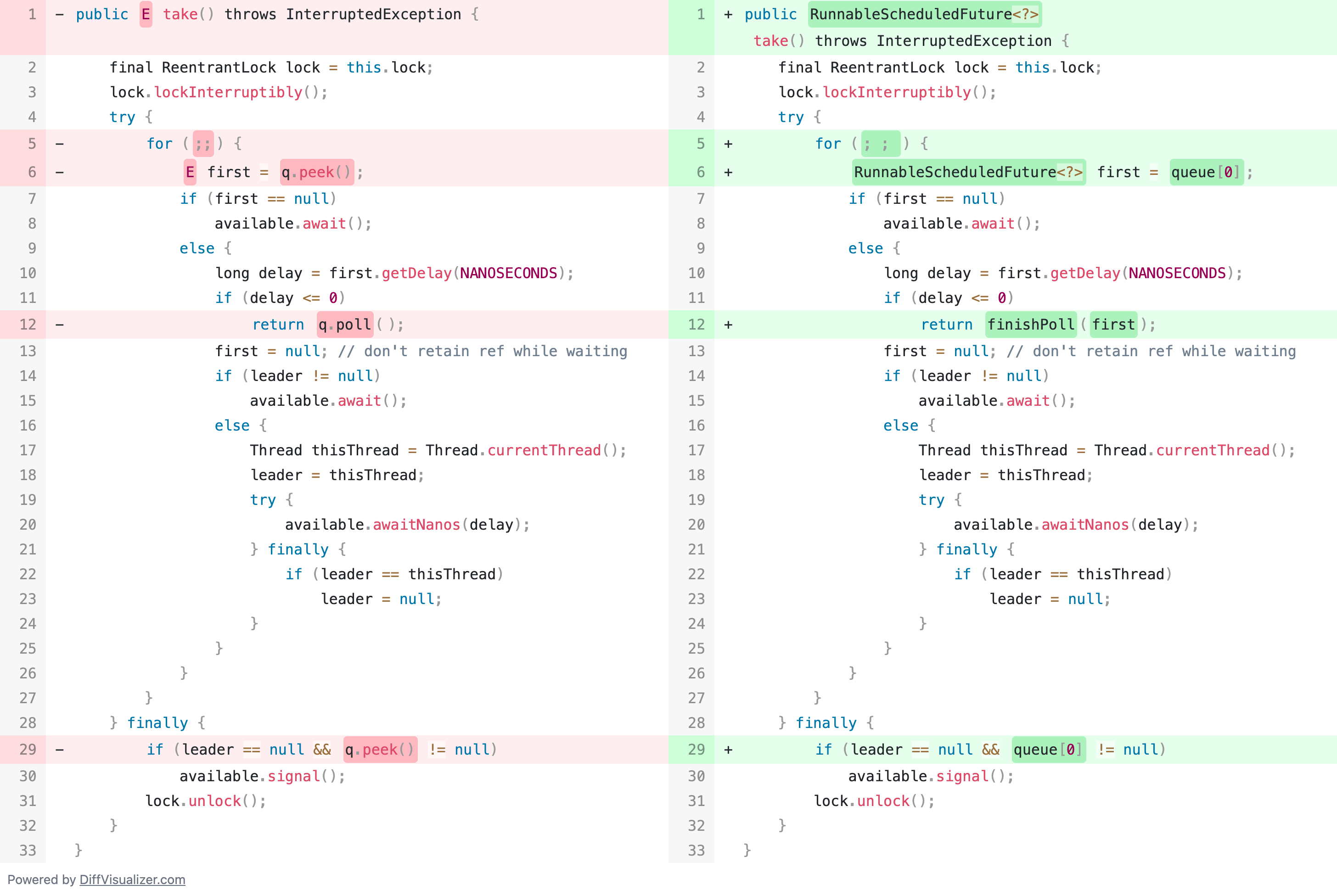Click highlighted RunnableScheduledFuture<?> on right line 1
This screenshot has height=896, width=1337.
coord(924,14)
